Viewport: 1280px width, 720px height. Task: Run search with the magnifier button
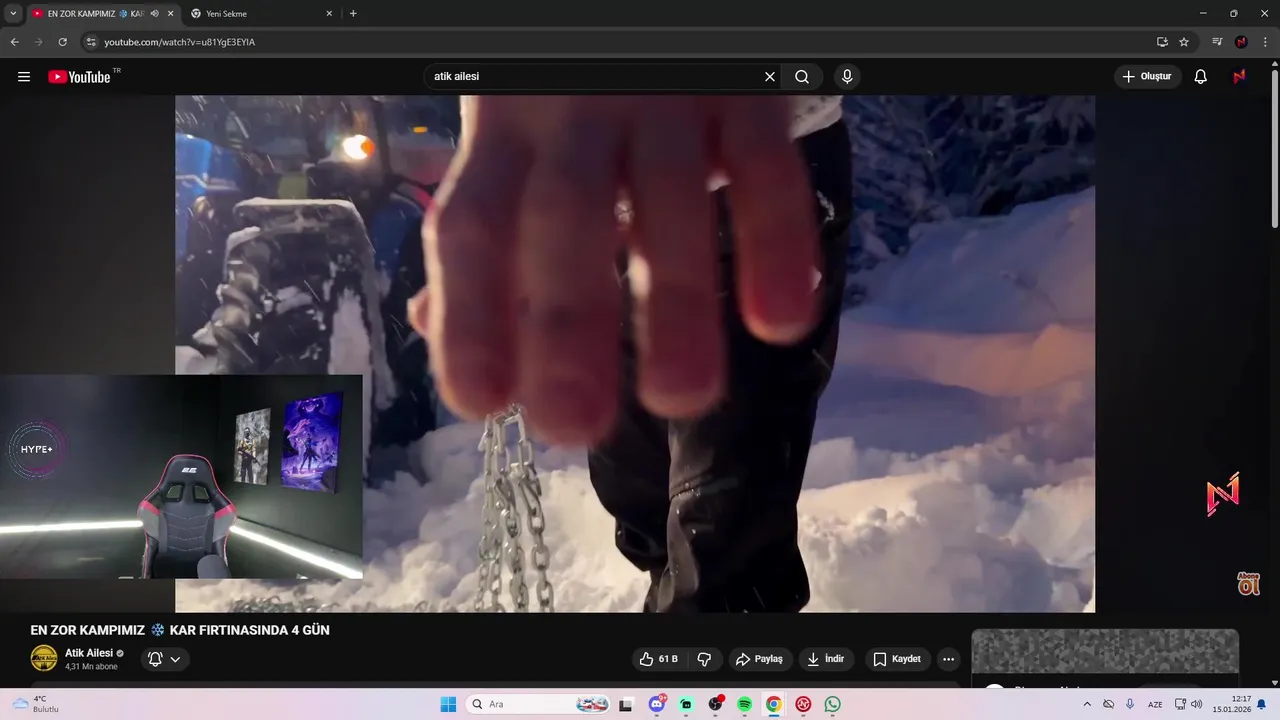coord(802,77)
